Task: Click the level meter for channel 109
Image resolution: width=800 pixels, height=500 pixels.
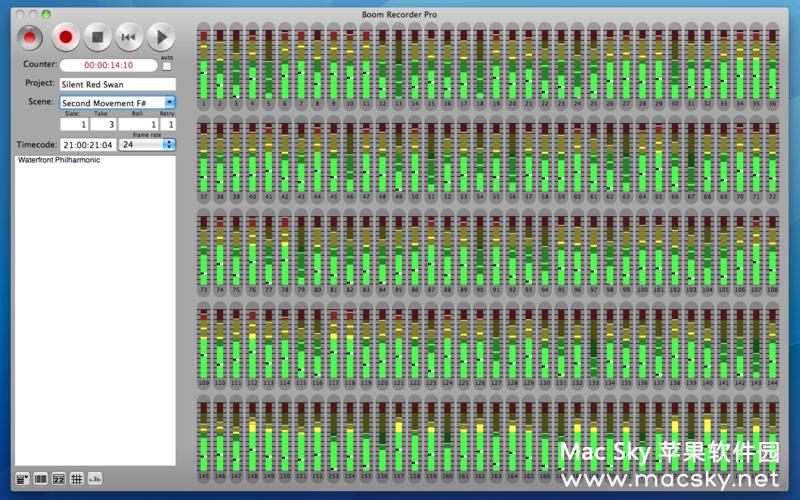Action: tap(204, 345)
